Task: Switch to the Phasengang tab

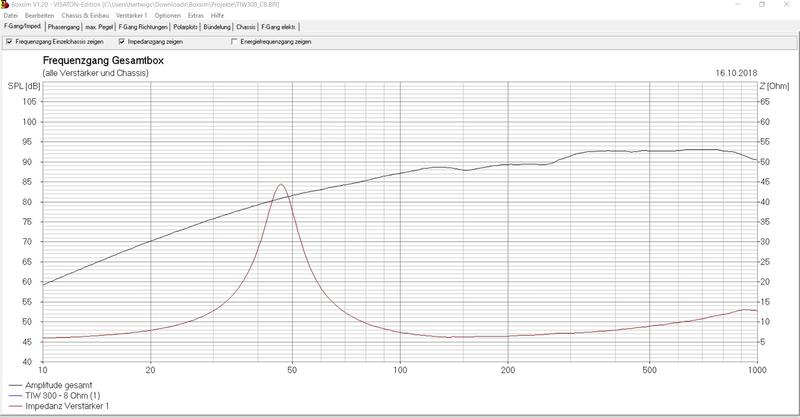Action: pos(63,27)
